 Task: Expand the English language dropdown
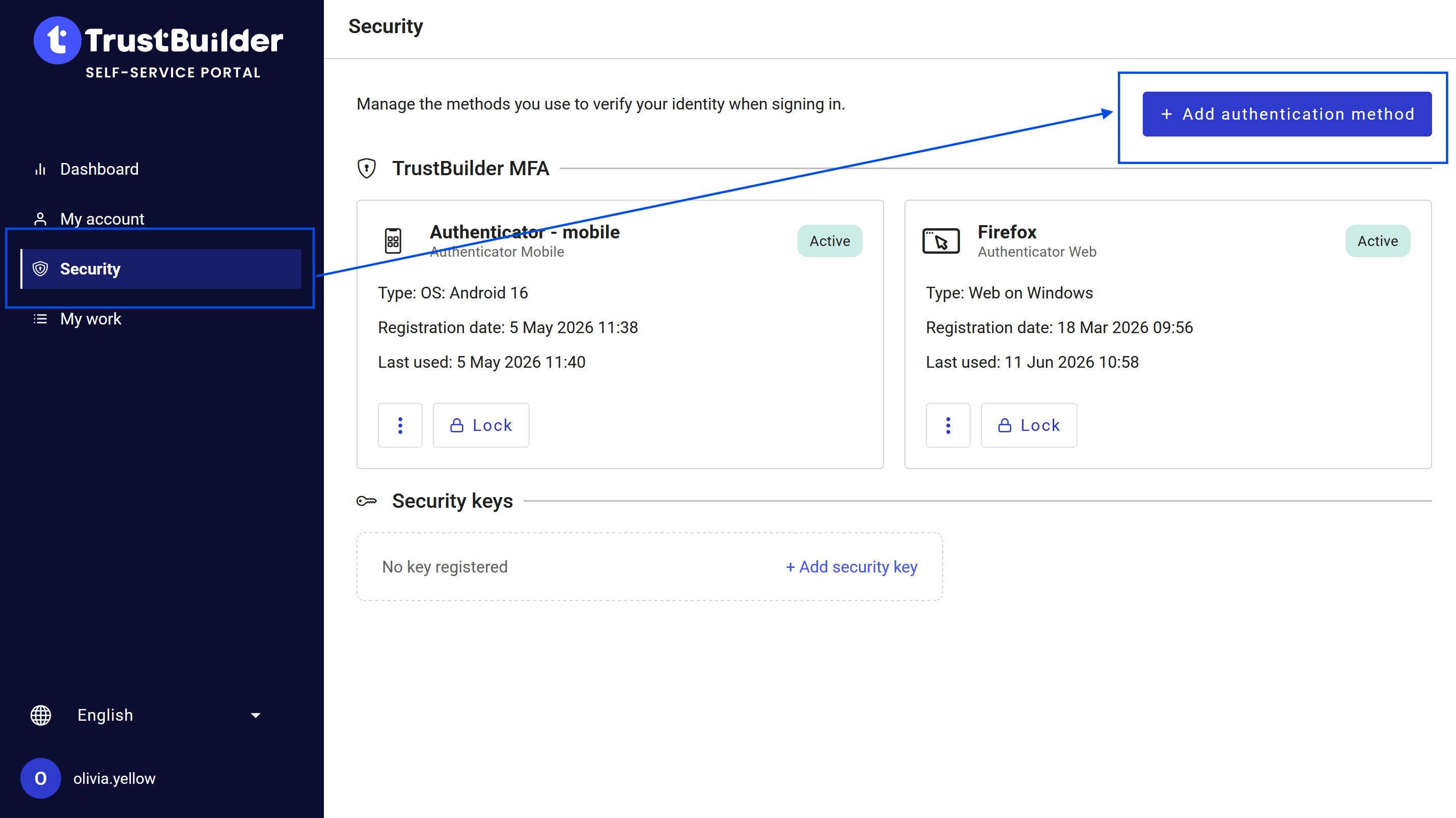[x=146, y=715]
